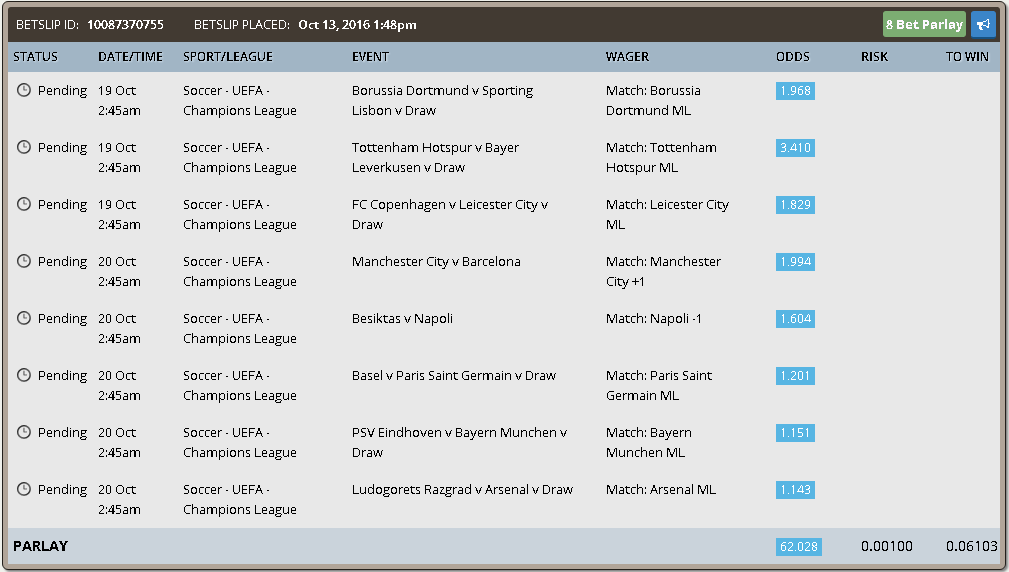Click the TO WIN column header
The height and width of the screenshot is (572, 1009).
(x=967, y=57)
